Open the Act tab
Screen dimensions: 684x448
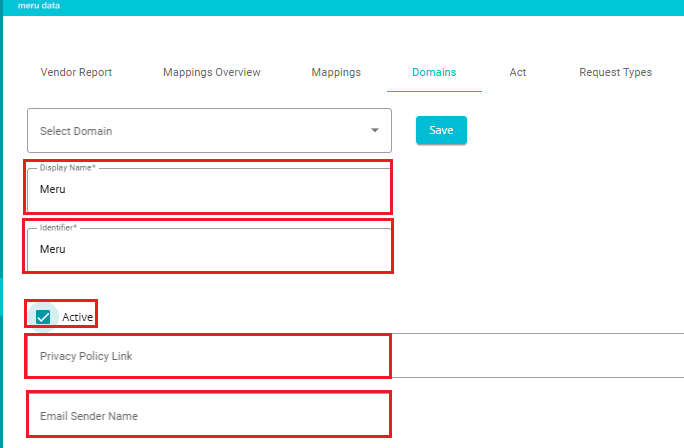[518, 72]
